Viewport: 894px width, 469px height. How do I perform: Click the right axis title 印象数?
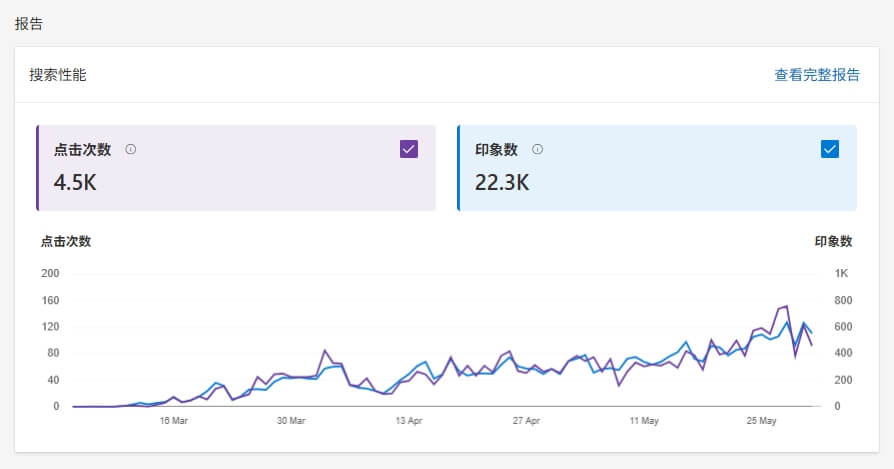tap(833, 241)
